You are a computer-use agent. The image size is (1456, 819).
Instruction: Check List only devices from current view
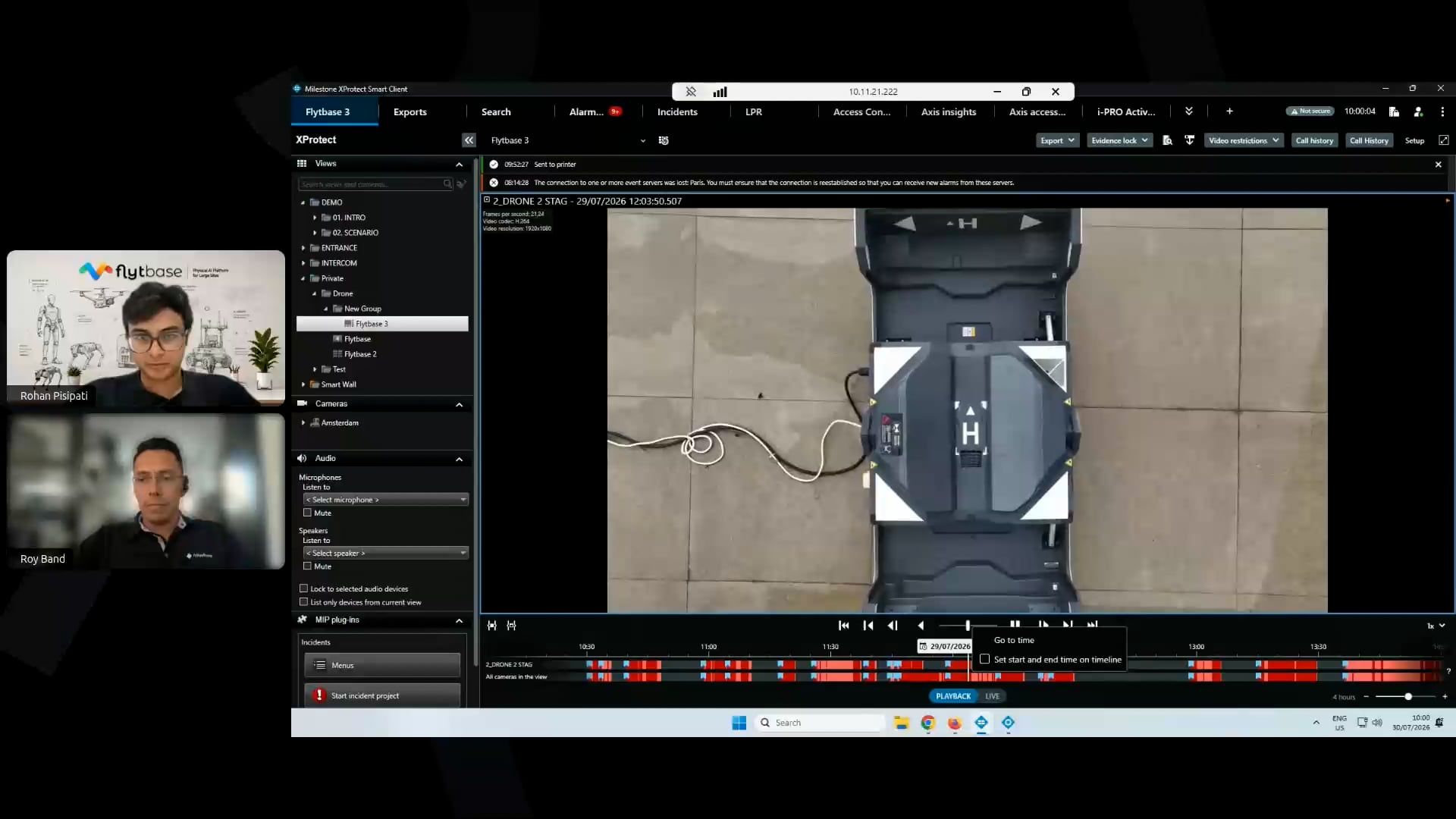coord(303,602)
